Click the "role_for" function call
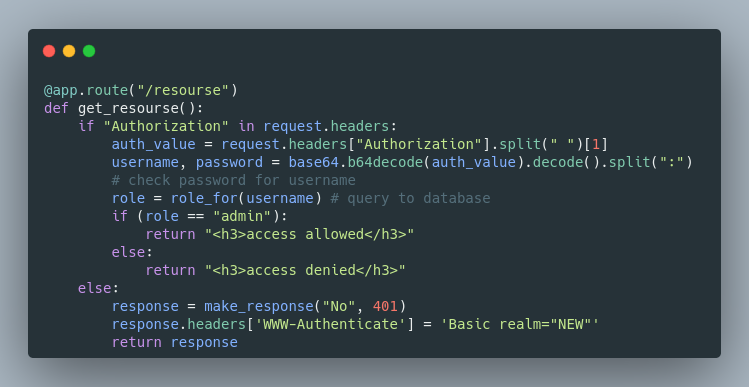The height and width of the screenshot is (387, 749). click(204, 198)
